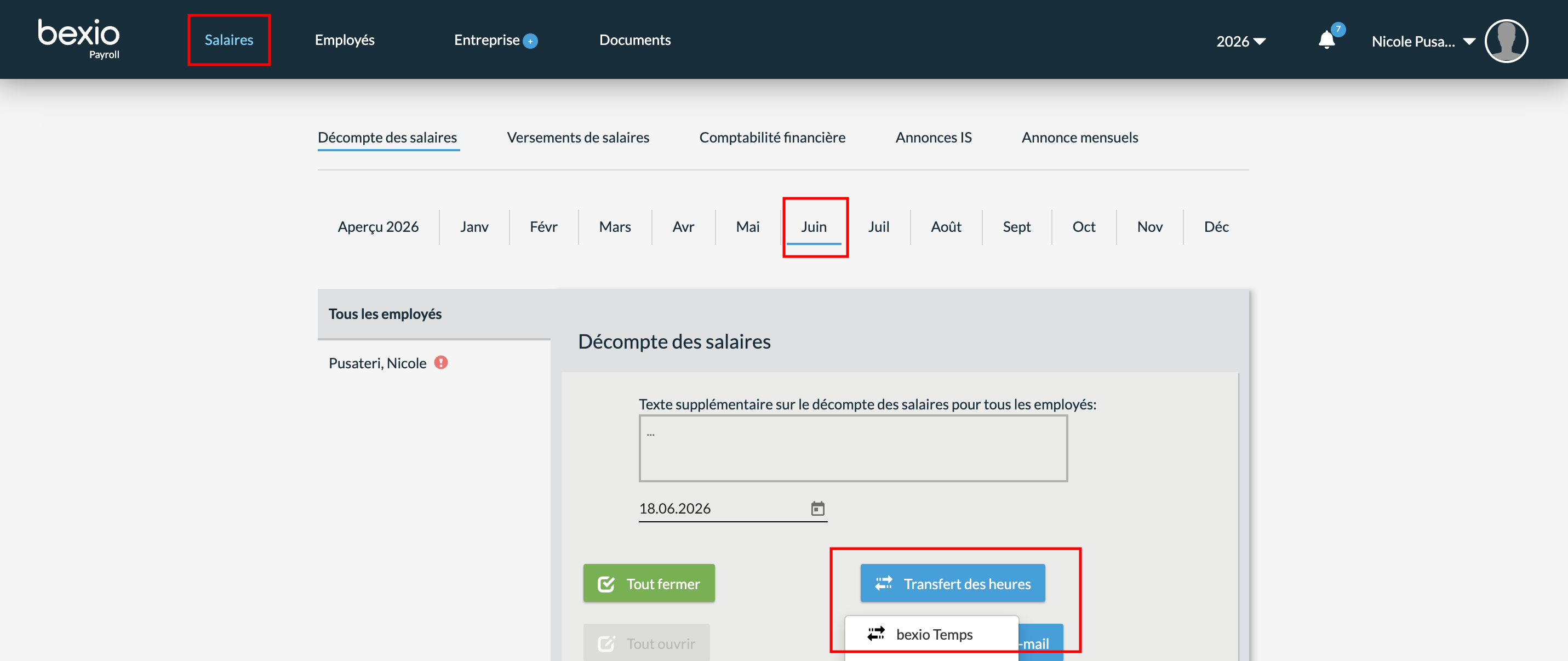This screenshot has width=1568, height=661.
Task: Select the Juin month tab
Action: pyautogui.click(x=814, y=226)
